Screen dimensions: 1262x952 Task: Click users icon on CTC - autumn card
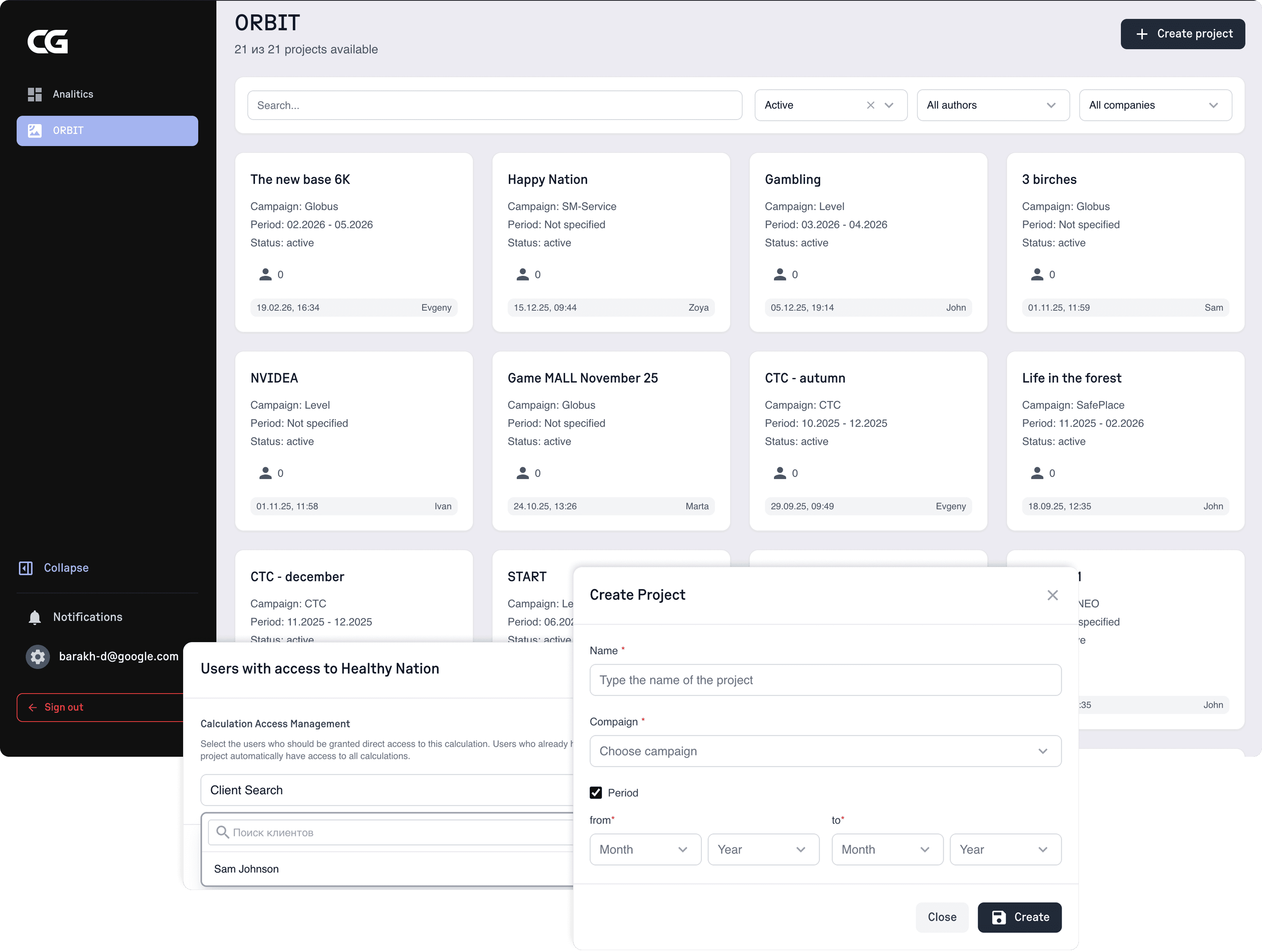coord(780,473)
